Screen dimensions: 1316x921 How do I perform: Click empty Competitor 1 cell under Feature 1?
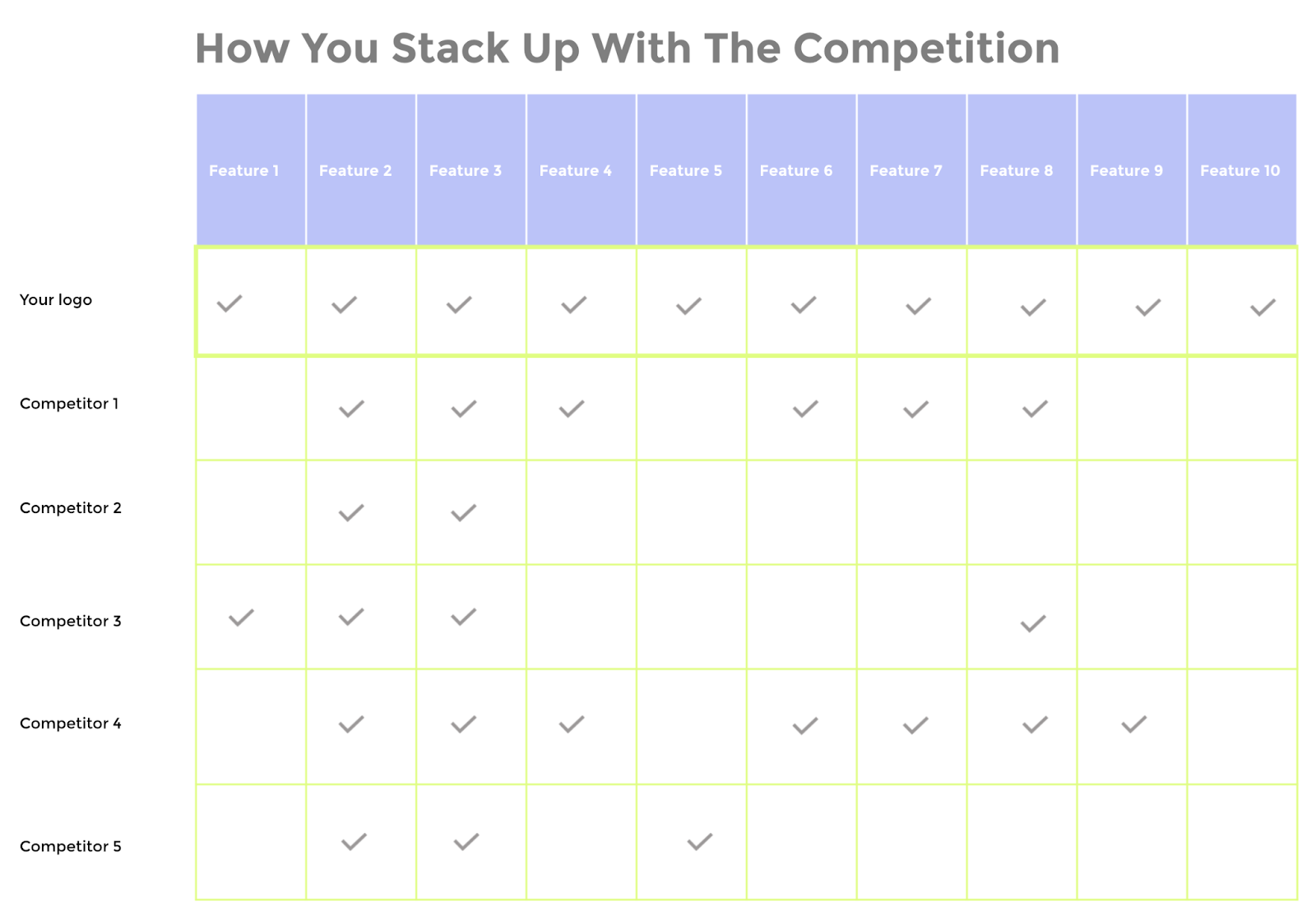[x=251, y=408]
